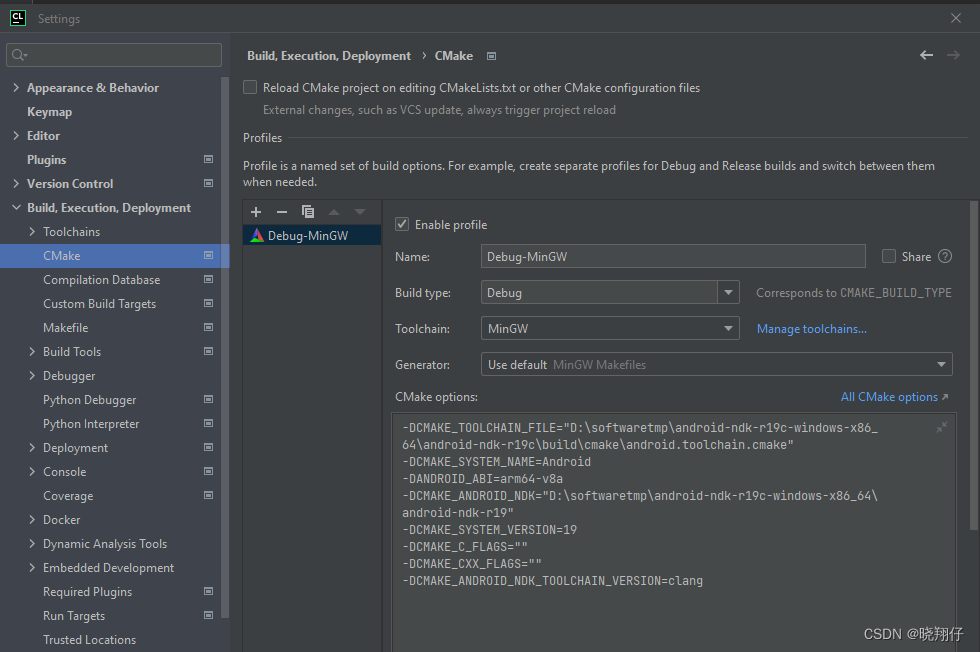Click the CLion logo in title bar
This screenshot has width=980, height=652.
18,18
